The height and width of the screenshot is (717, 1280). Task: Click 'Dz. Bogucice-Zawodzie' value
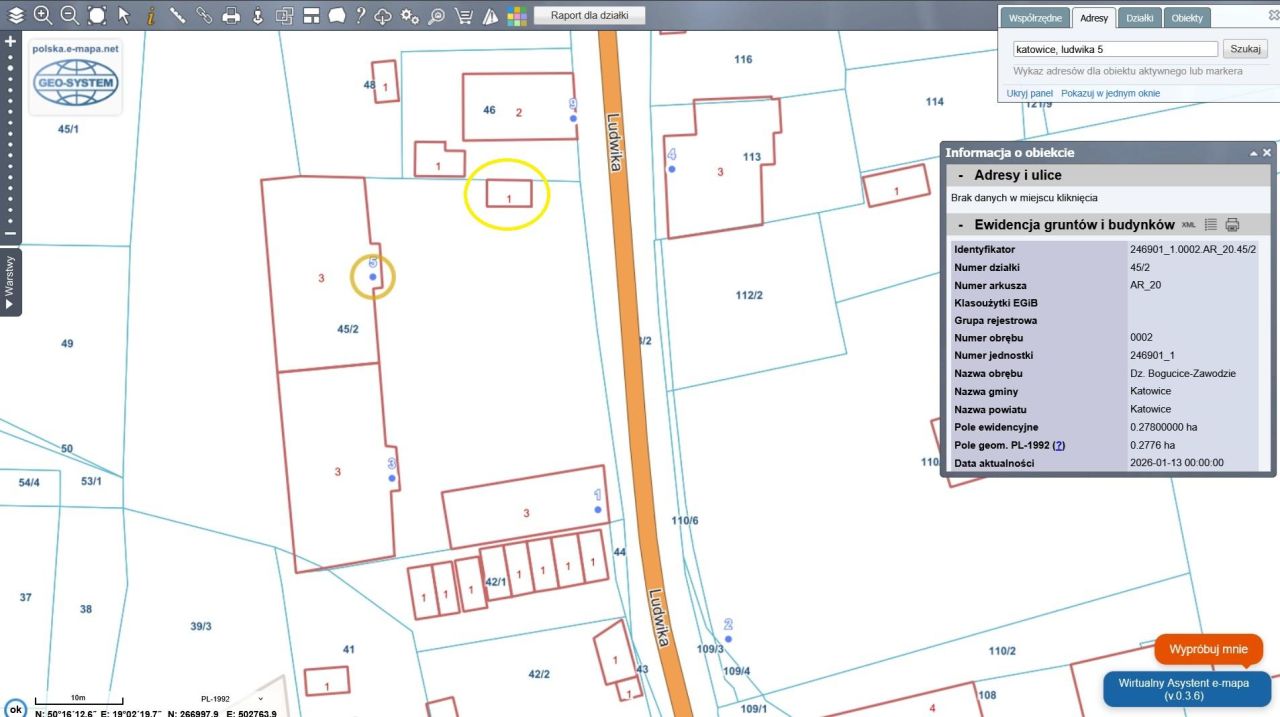point(1183,373)
